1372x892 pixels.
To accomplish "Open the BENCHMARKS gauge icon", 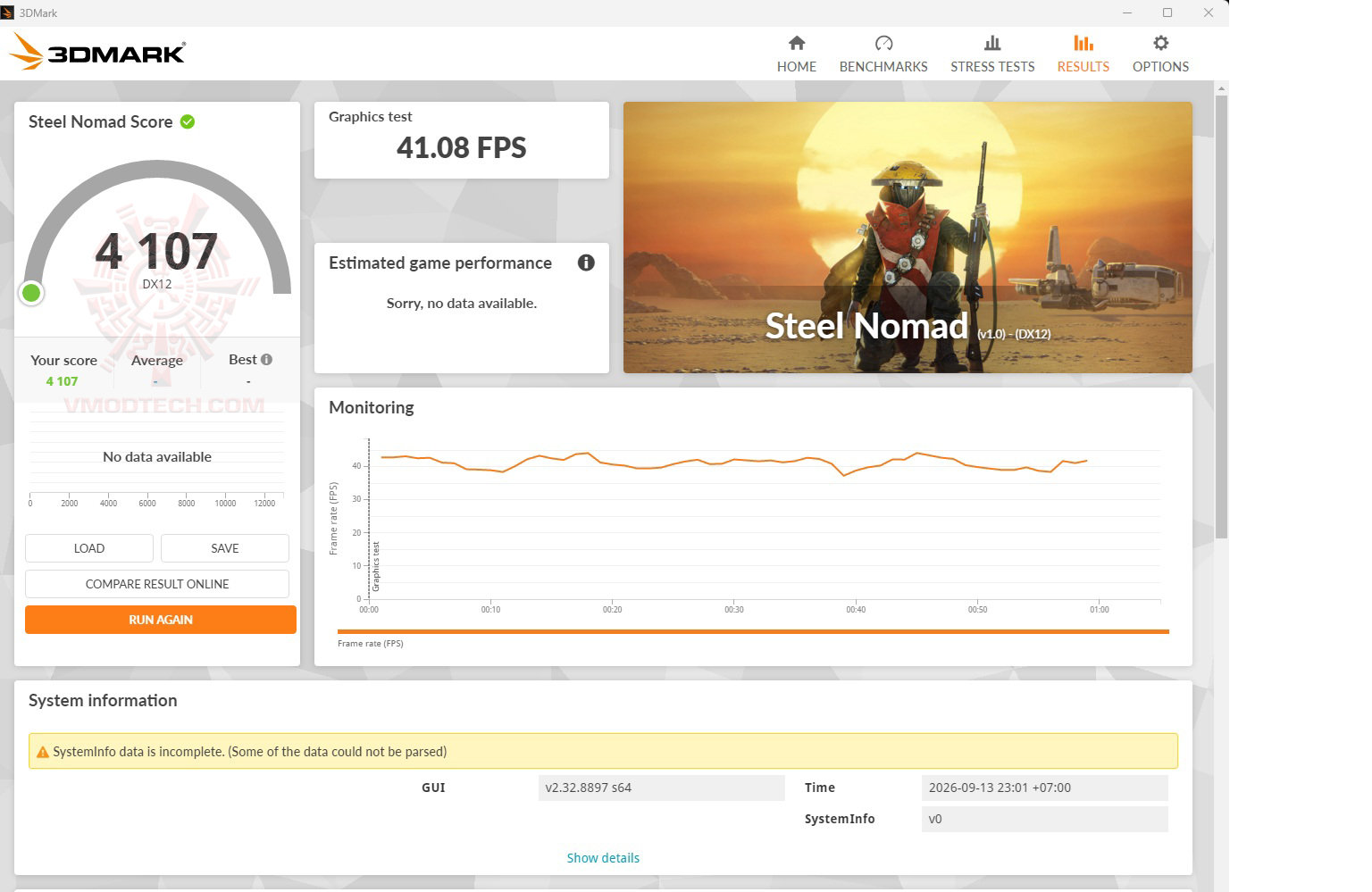I will click(883, 43).
